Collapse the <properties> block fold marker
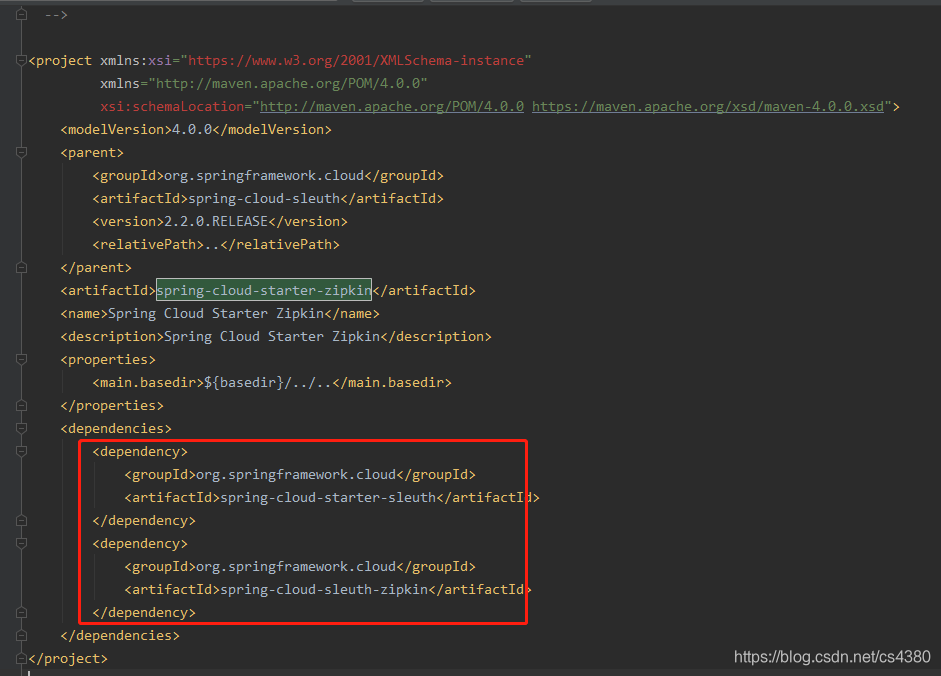941x676 pixels. pos(22,360)
